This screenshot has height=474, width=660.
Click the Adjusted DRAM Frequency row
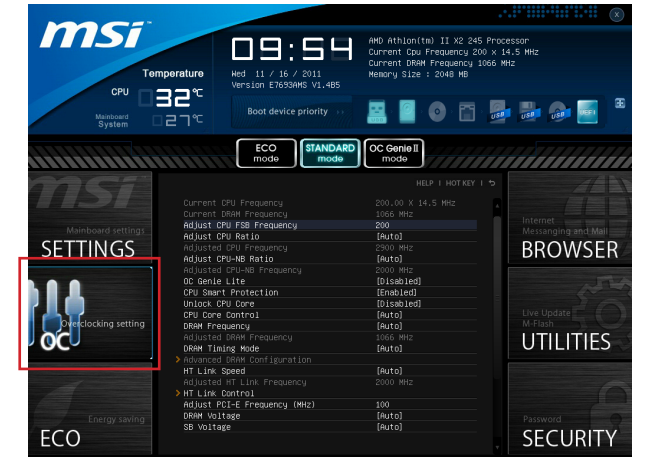click(x=330, y=338)
